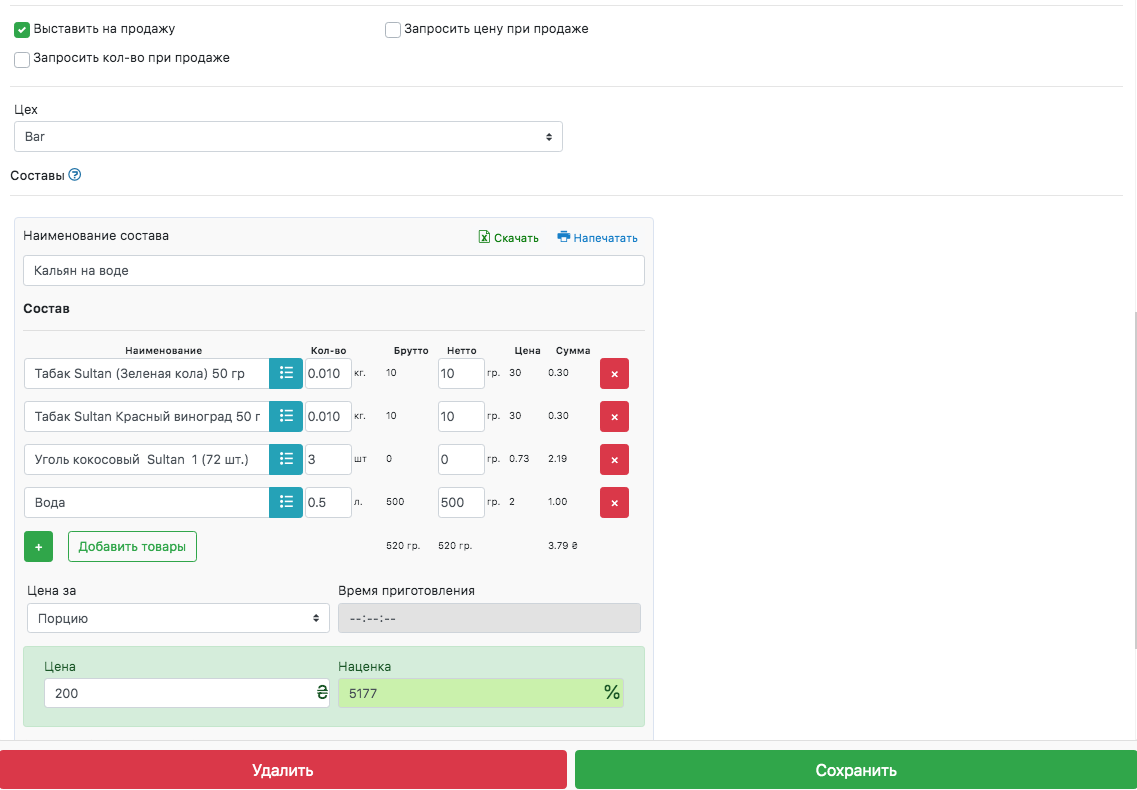Print composition using Напечатать link
Image resolution: width=1137 pixels, height=790 pixels.
click(x=597, y=238)
